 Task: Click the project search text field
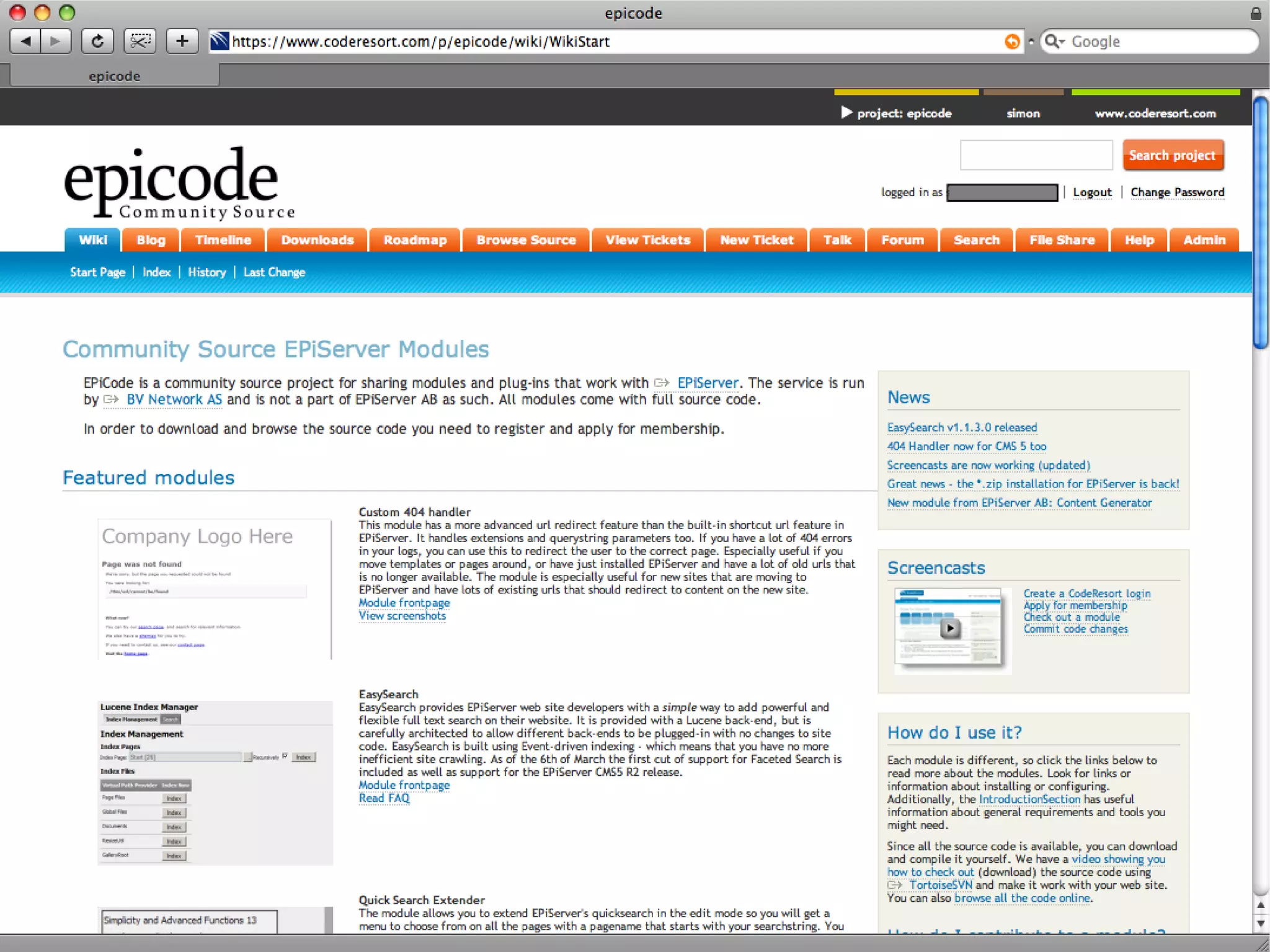click(x=1036, y=155)
